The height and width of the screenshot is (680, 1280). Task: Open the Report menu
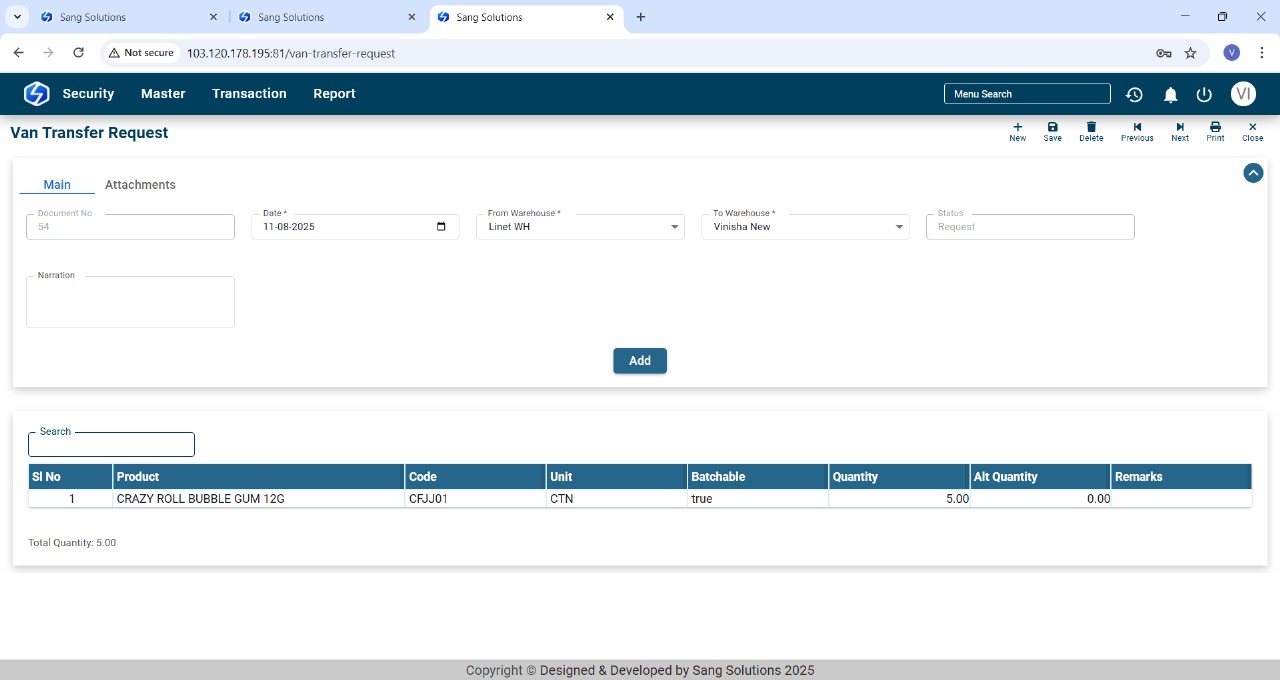click(x=334, y=94)
